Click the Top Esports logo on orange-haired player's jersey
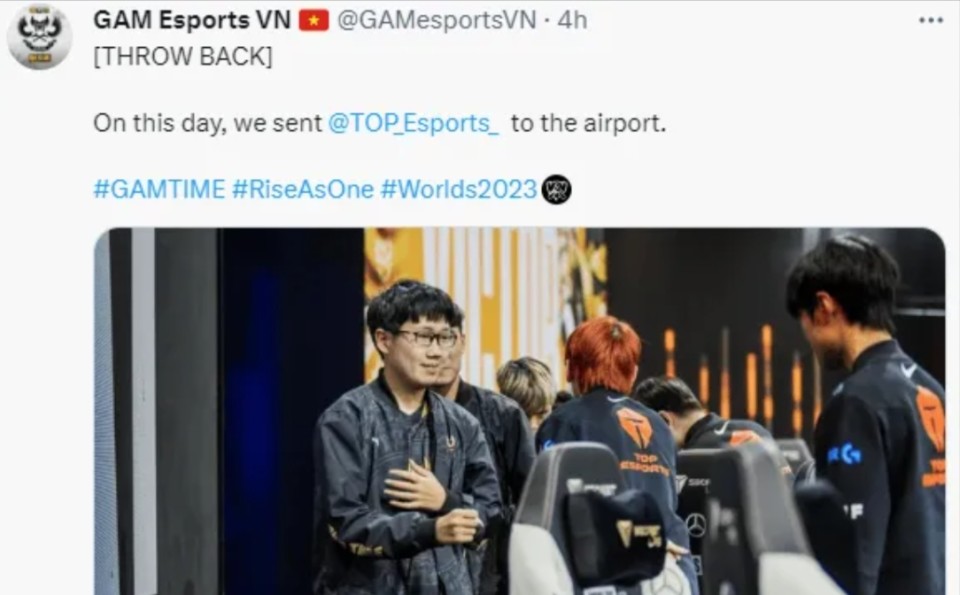960x595 pixels. pos(634,427)
